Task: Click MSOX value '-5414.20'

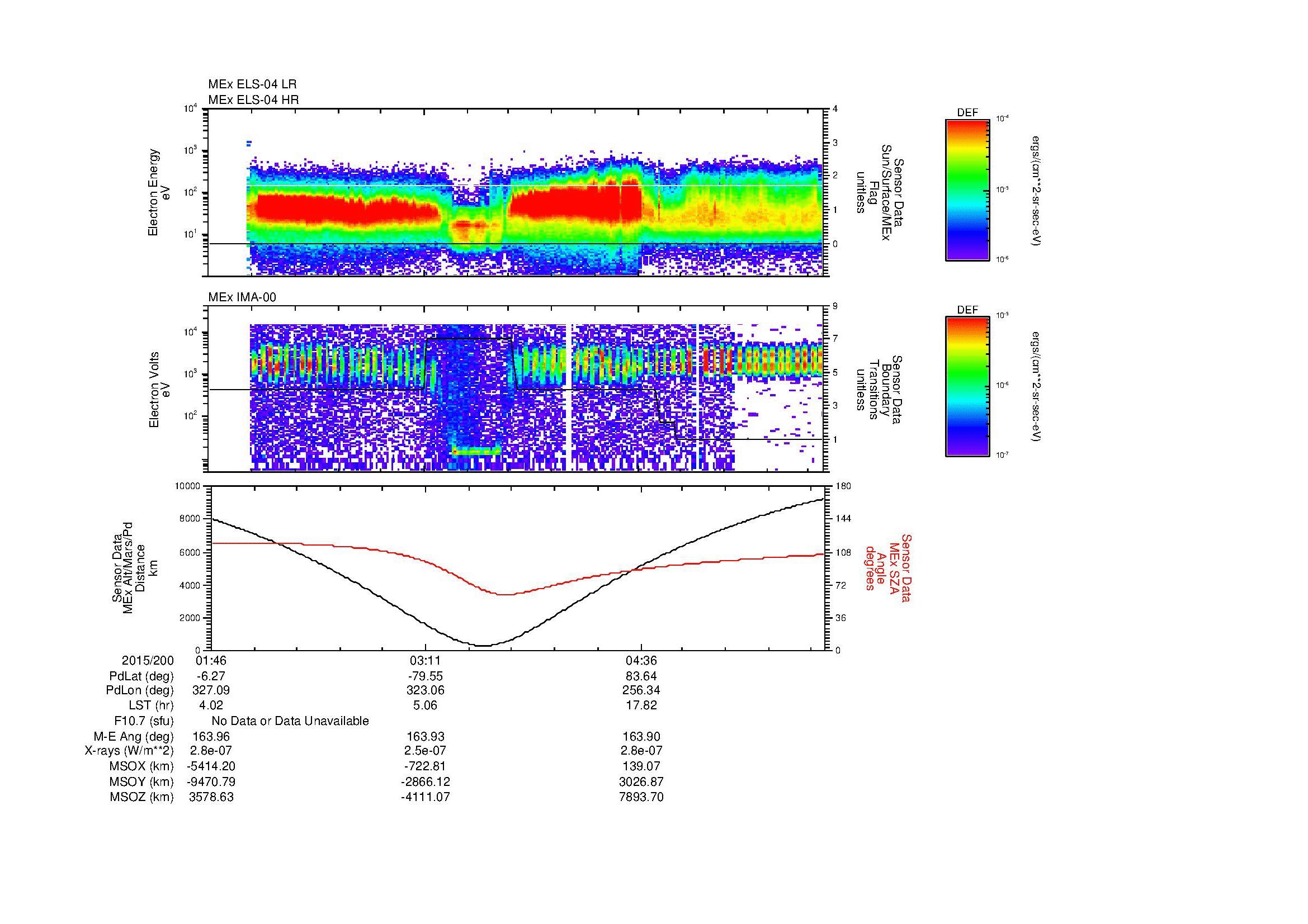Action: 211,766
